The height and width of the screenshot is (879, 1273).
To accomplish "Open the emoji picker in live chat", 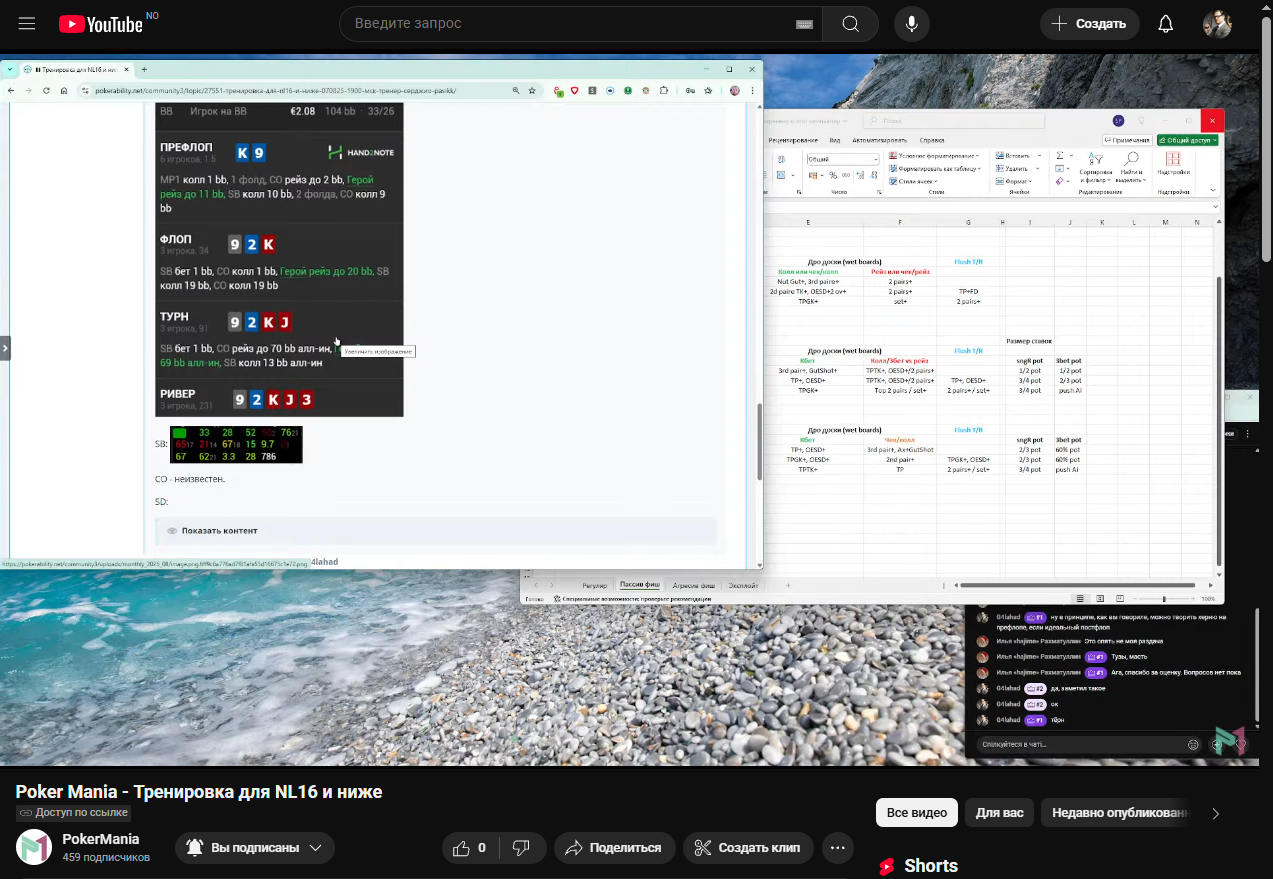I will pos(1193,745).
